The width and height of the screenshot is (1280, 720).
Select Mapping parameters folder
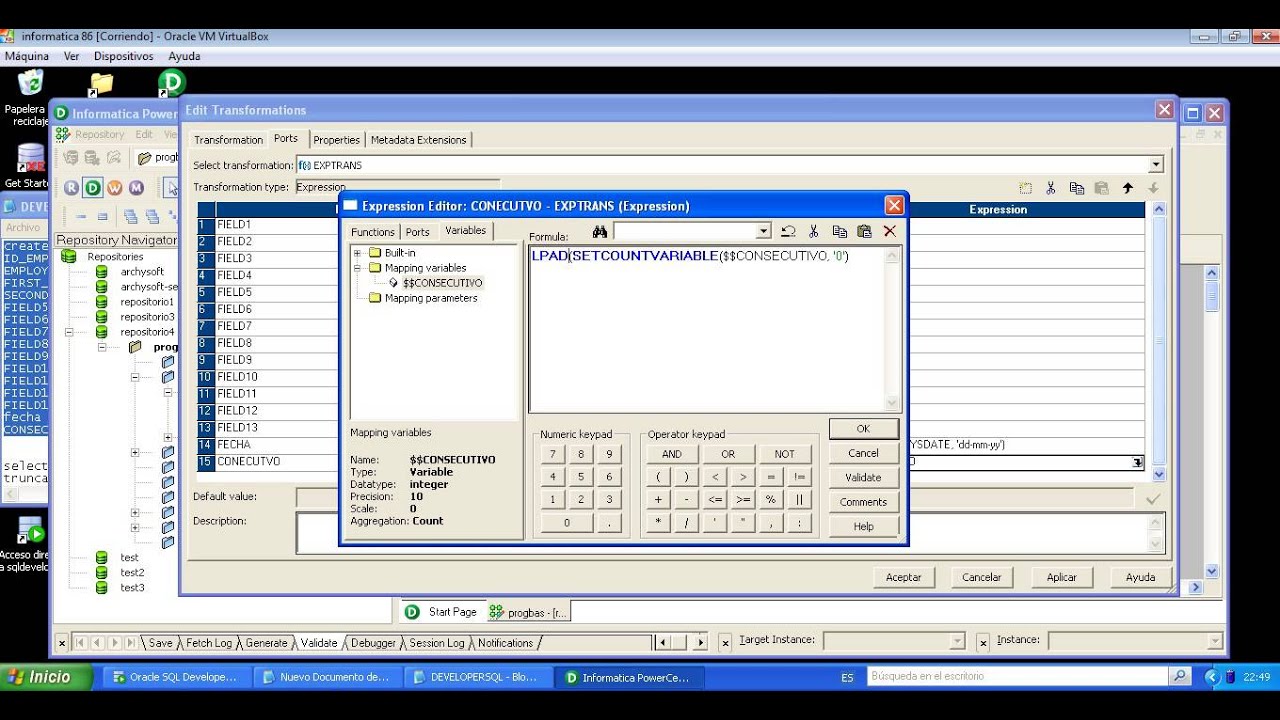click(431, 298)
